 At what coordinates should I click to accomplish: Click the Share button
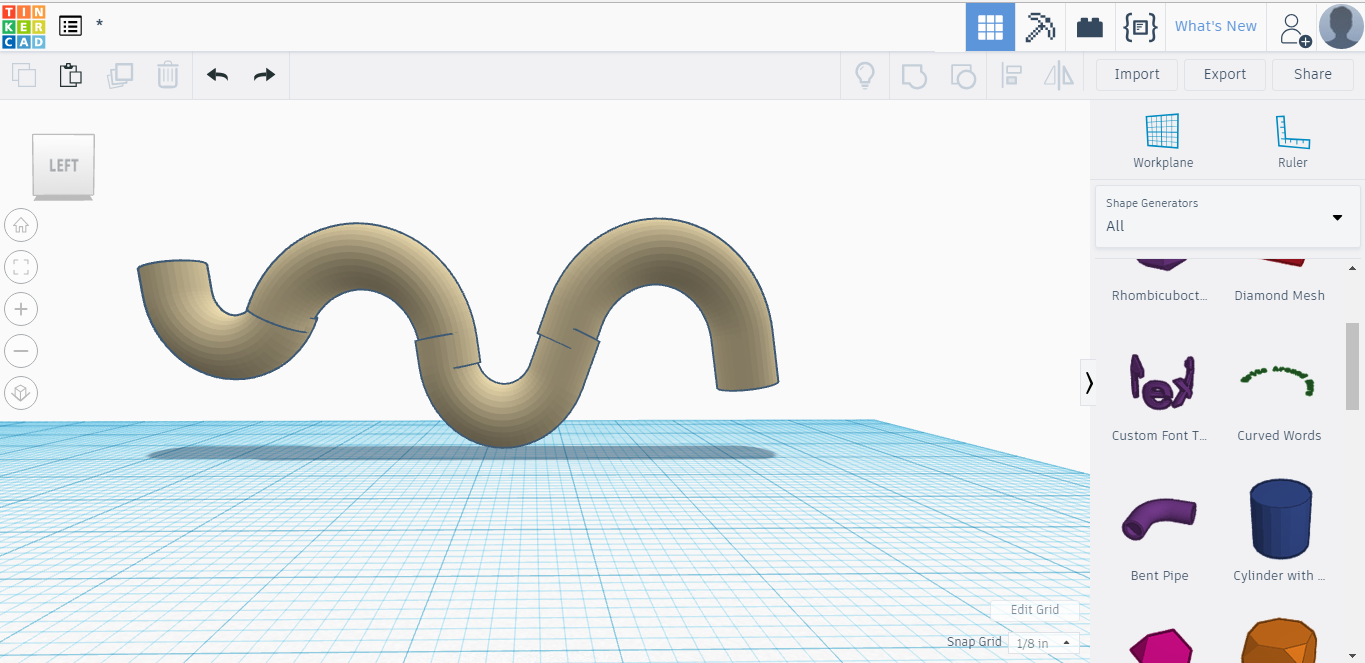1313,75
